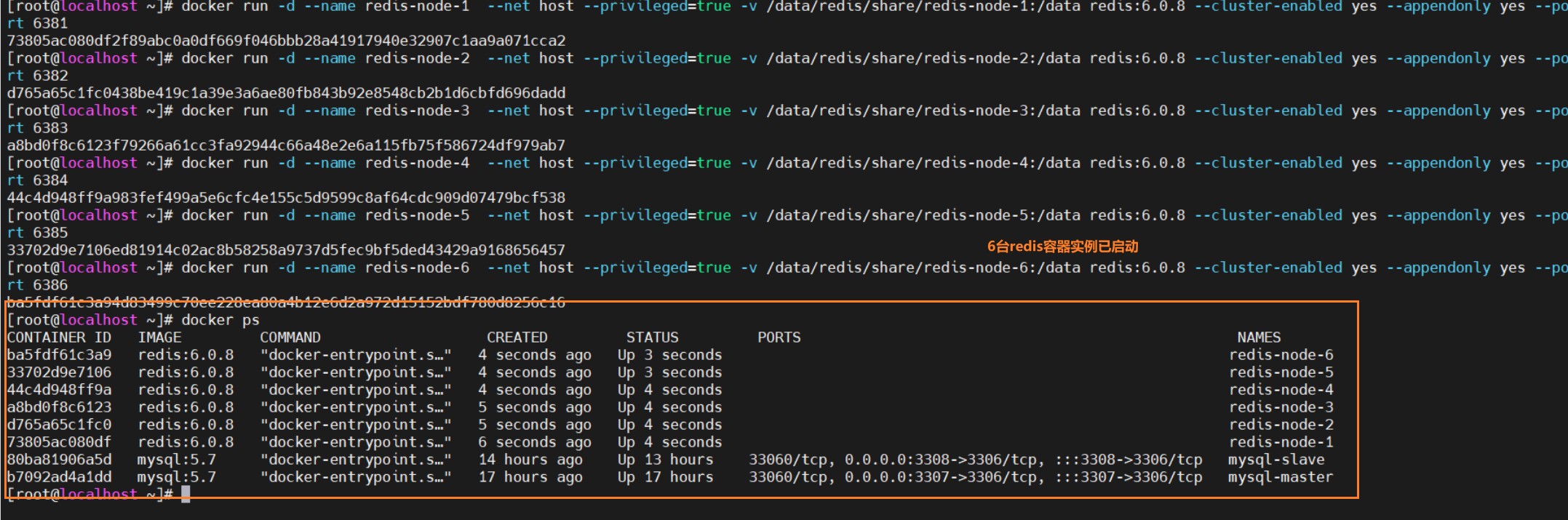
Task: Click container ID ba5fdf61c3a9
Action: (59, 355)
